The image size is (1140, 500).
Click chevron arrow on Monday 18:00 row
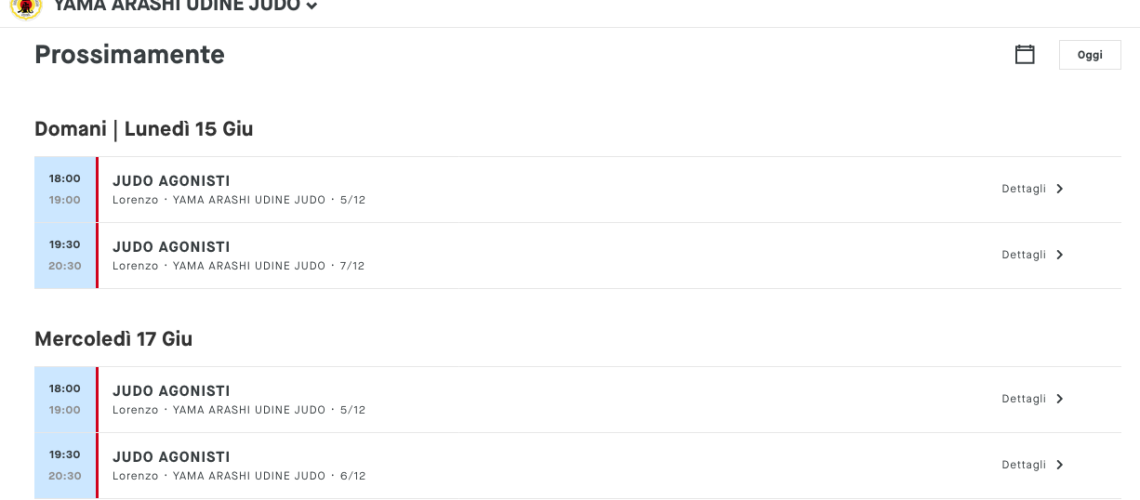tap(1059, 189)
